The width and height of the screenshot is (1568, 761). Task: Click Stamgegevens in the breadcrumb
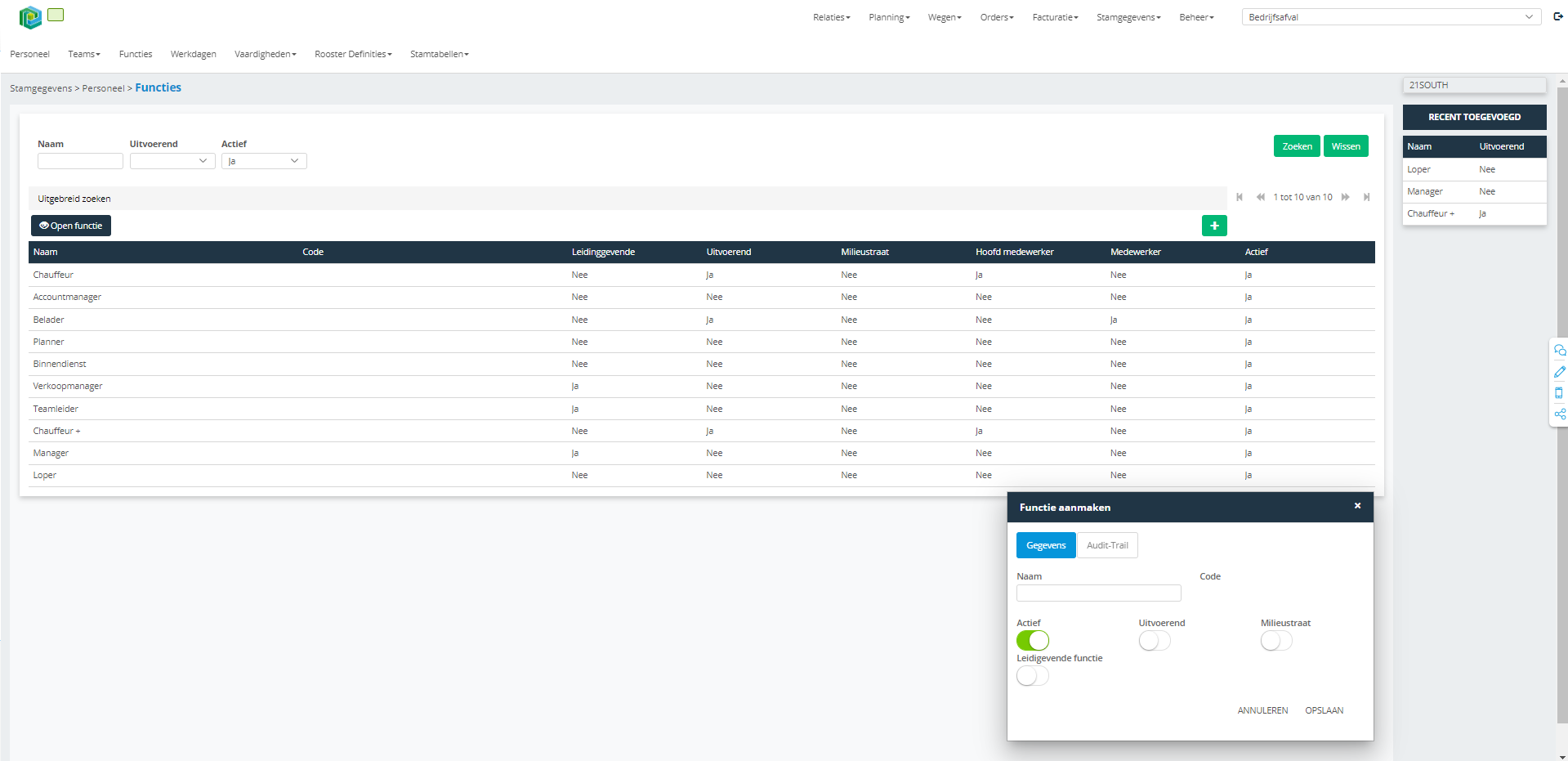[x=41, y=88]
